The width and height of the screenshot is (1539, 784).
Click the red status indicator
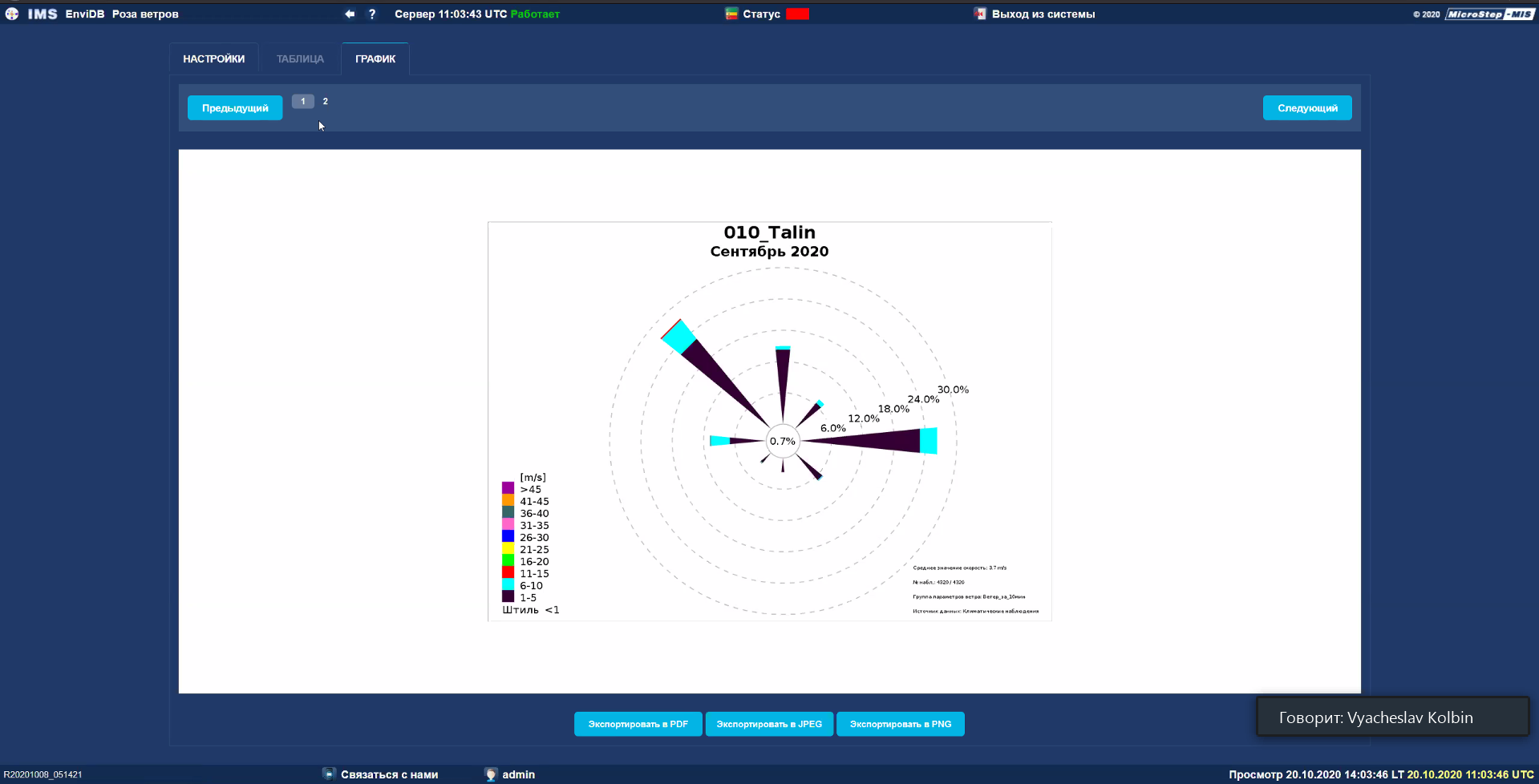pos(797,14)
